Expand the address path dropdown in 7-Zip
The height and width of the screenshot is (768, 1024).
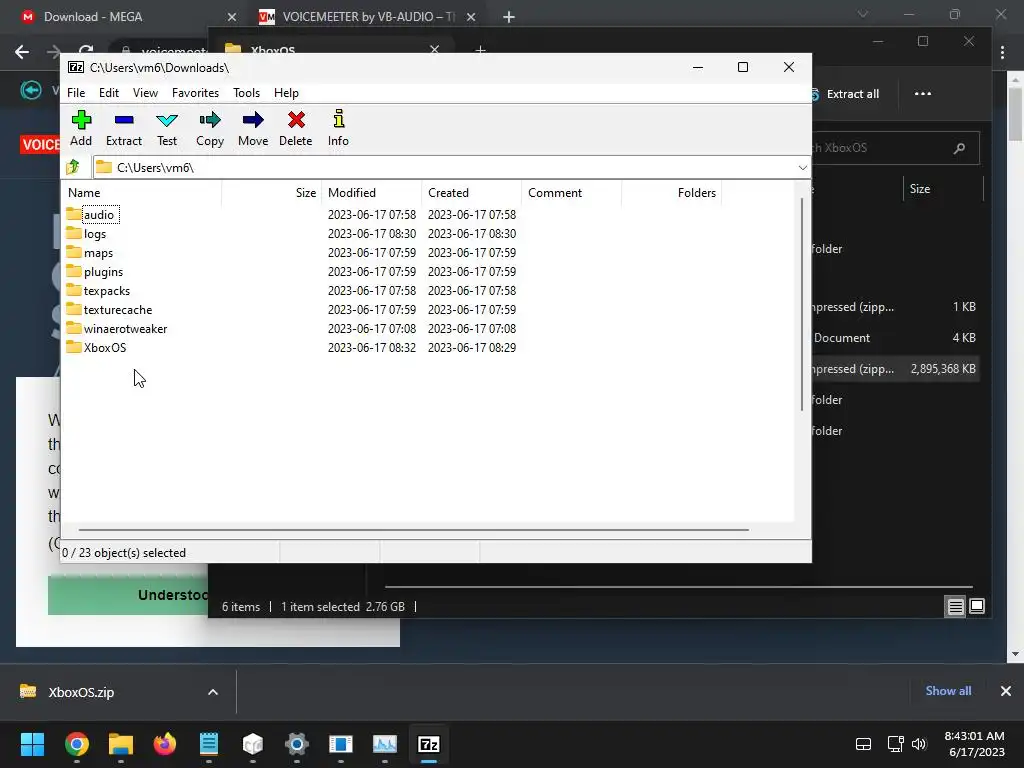(802, 168)
